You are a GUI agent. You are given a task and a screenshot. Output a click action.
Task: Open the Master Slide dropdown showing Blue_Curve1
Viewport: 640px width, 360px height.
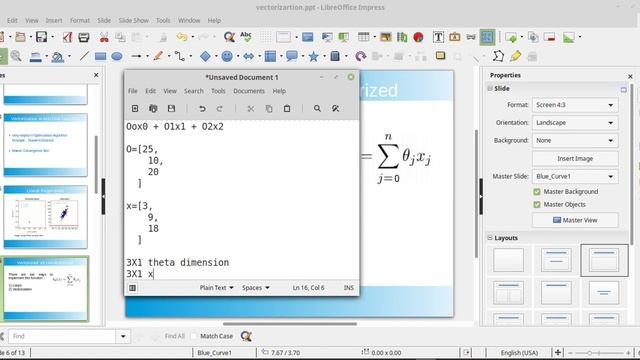coord(575,176)
